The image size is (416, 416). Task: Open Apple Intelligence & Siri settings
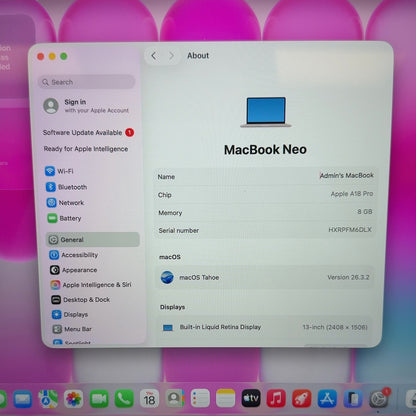[91, 285]
